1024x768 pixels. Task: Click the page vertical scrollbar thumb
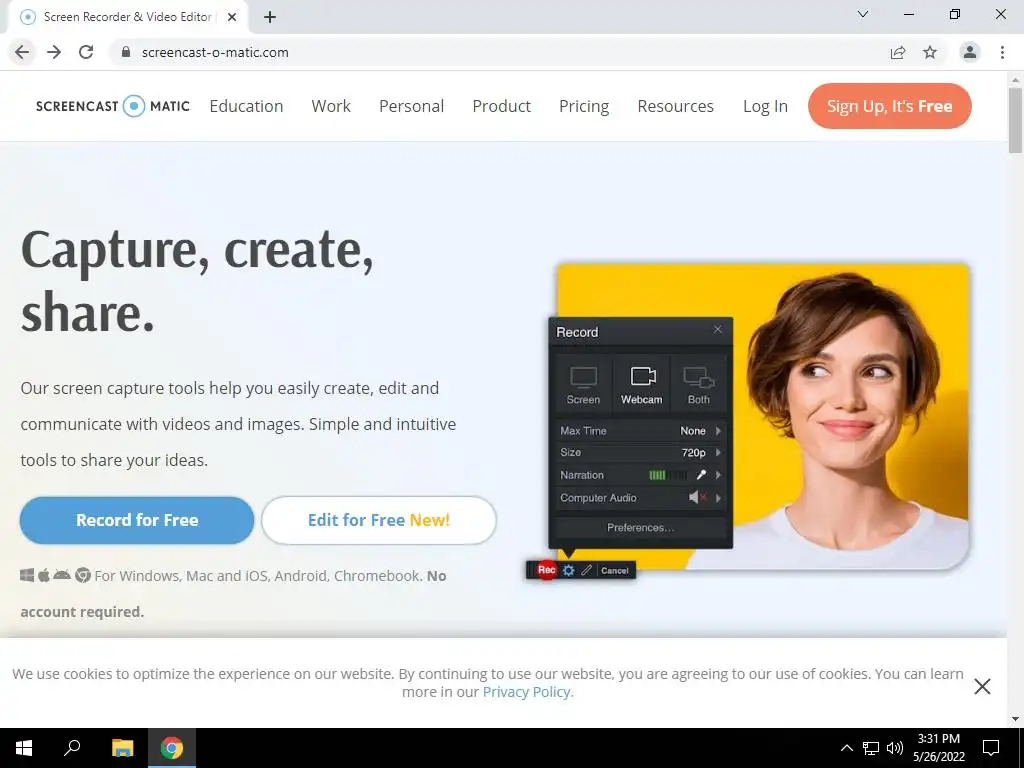click(1016, 120)
